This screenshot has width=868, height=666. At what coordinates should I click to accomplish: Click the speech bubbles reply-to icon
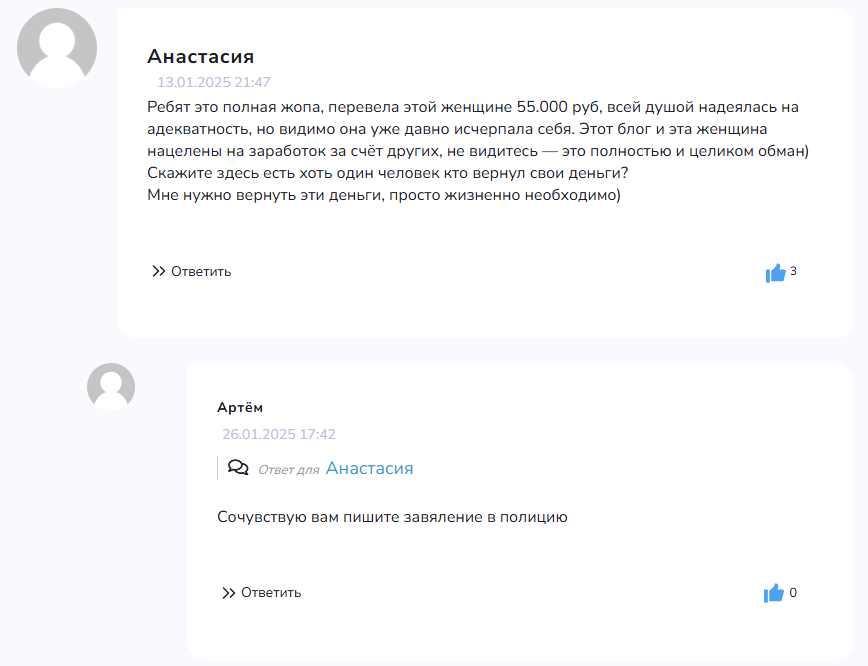(x=238, y=468)
